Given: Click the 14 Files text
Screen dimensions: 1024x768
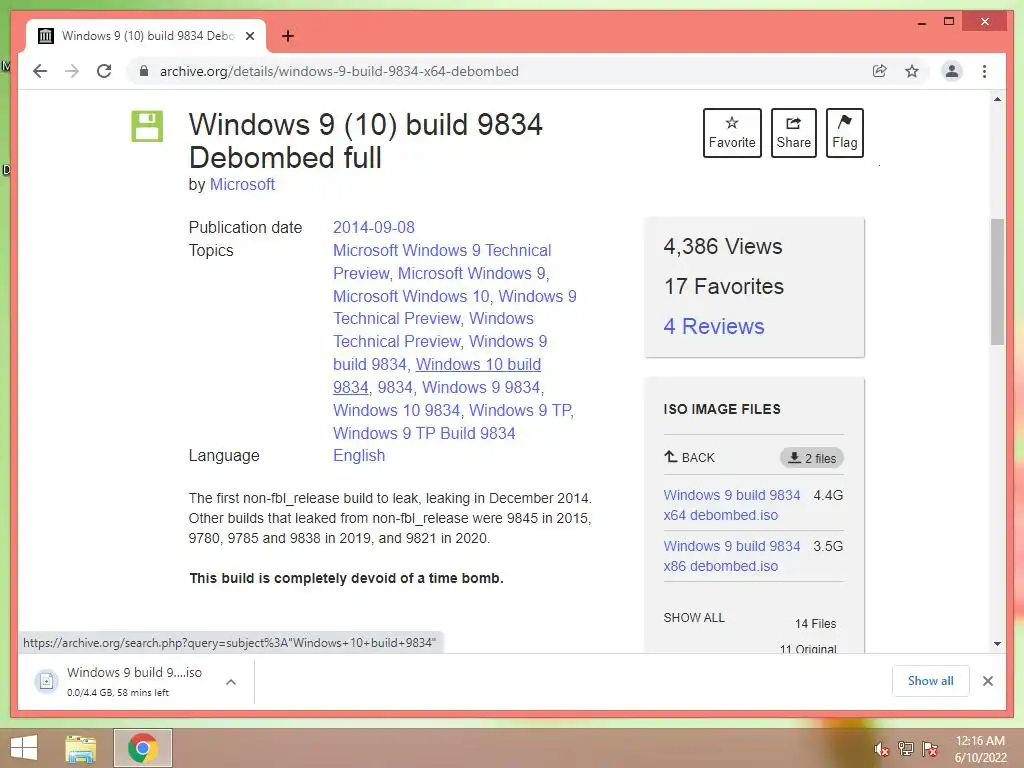Looking at the screenshot, I should (815, 624).
